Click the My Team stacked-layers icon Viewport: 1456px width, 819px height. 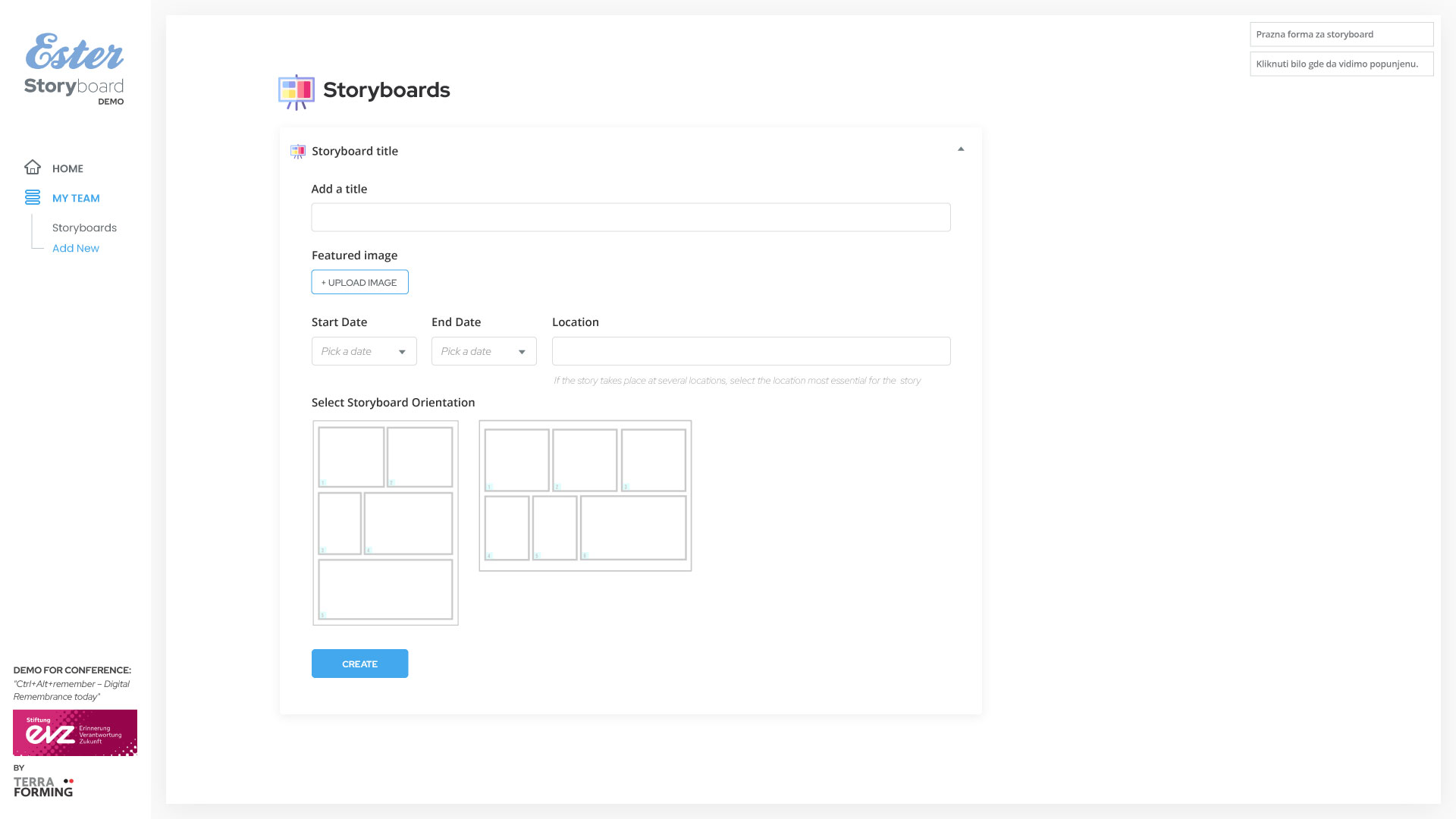[33, 197]
